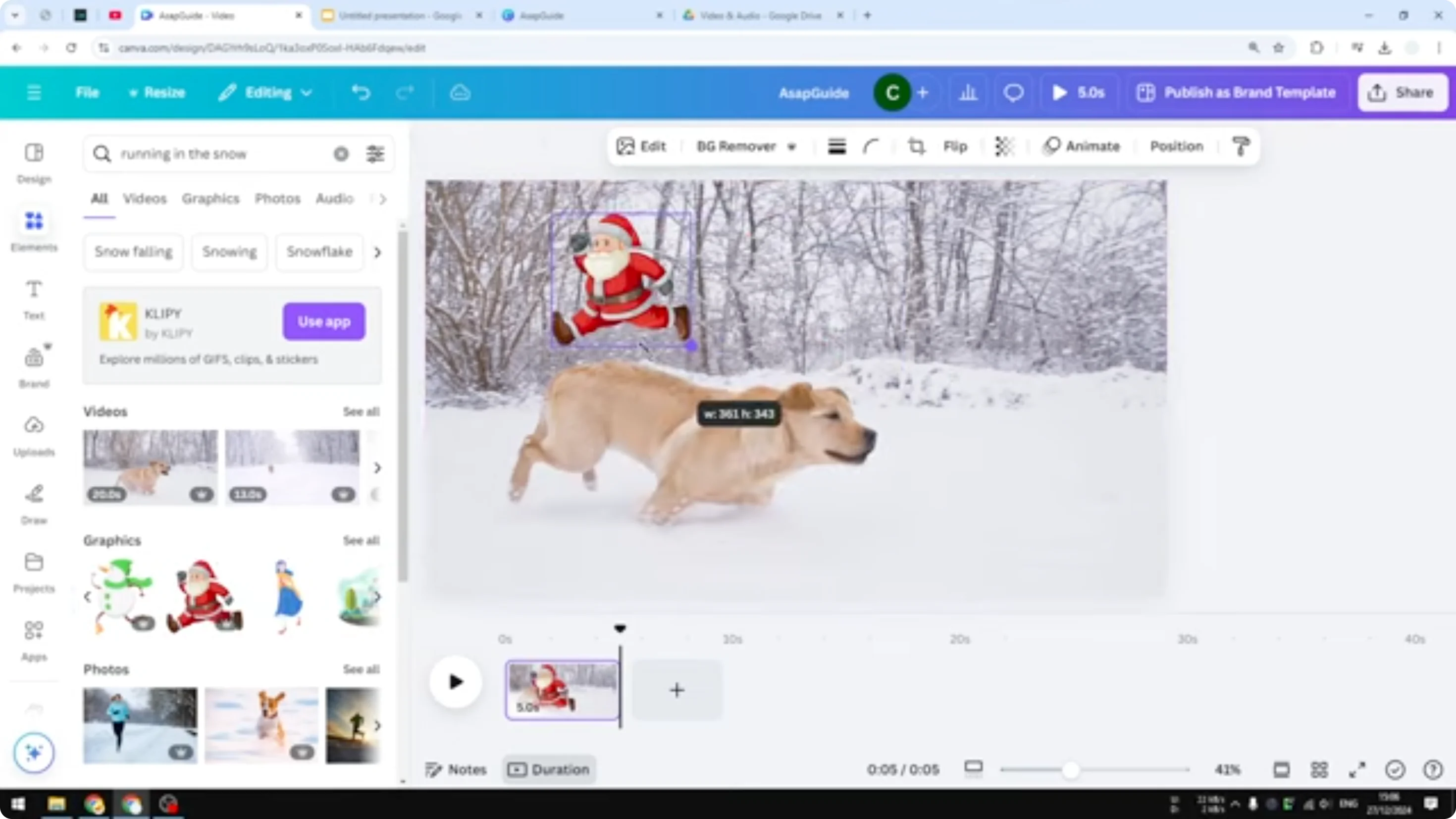The image size is (1456, 819).
Task: Click the Canva AI assistant icon bottom left
Action: [x=33, y=752]
